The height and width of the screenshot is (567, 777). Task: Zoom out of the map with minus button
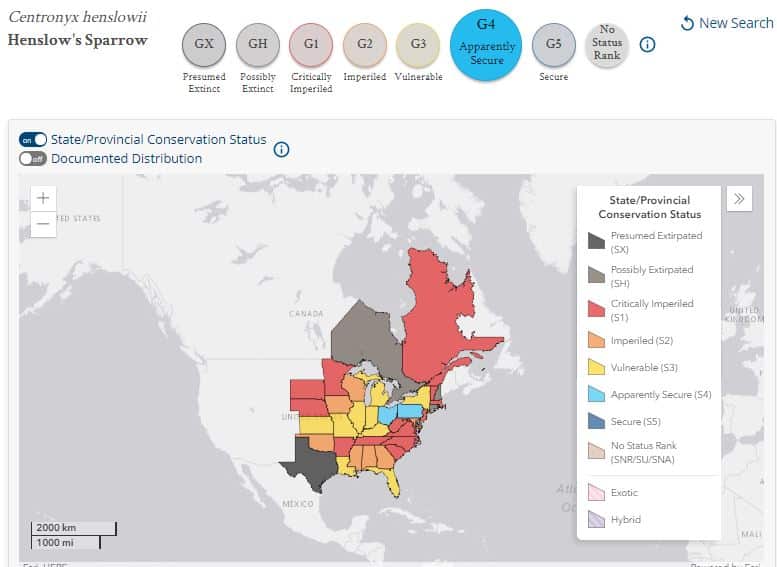(43, 224)
